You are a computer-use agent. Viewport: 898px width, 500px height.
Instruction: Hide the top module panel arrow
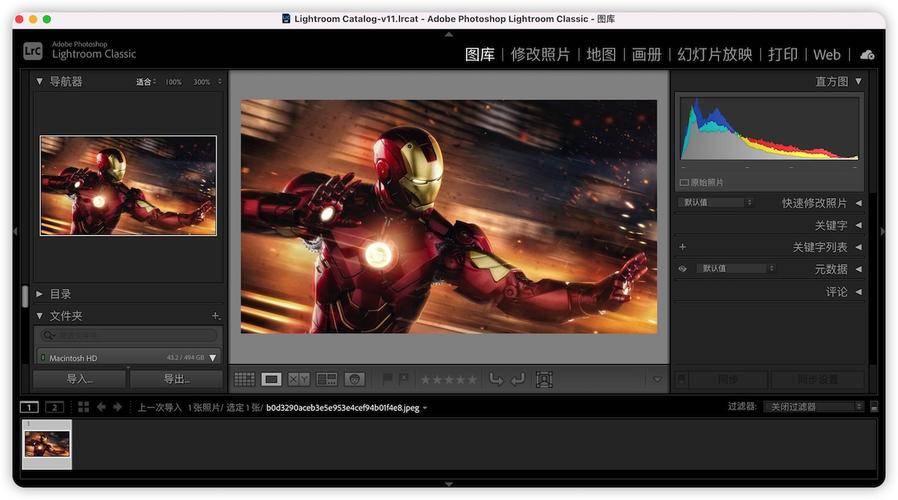449,34
